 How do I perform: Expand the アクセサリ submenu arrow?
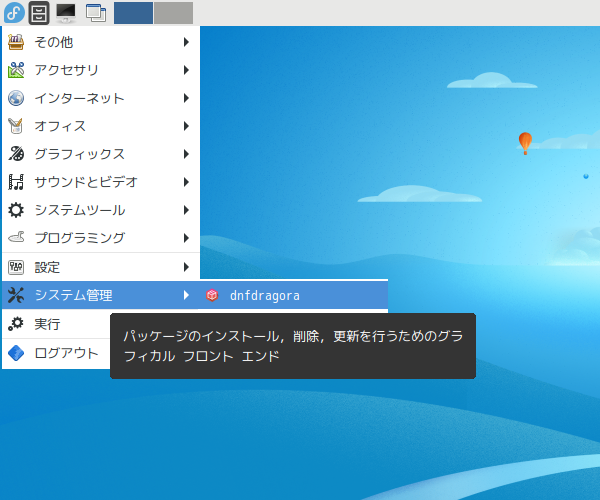coord(186,70)
